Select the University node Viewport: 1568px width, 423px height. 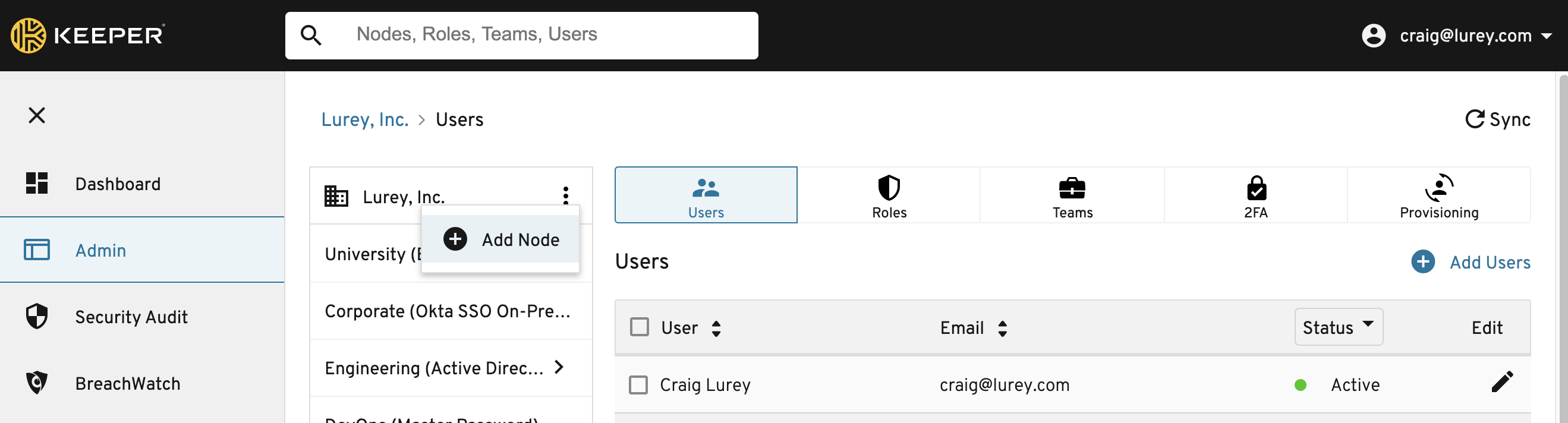[373, 254]
